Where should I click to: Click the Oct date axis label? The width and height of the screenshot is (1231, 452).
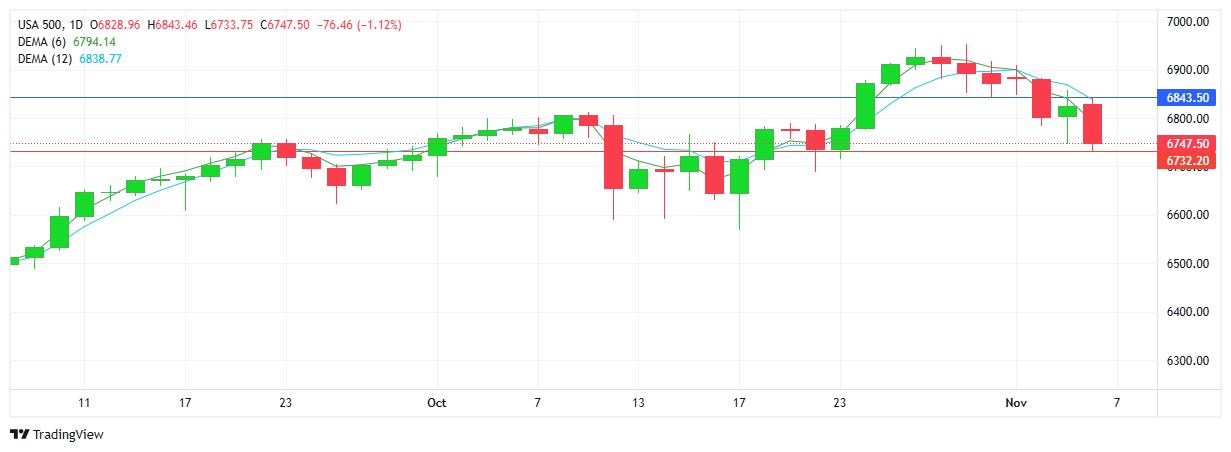pos(436,403)
